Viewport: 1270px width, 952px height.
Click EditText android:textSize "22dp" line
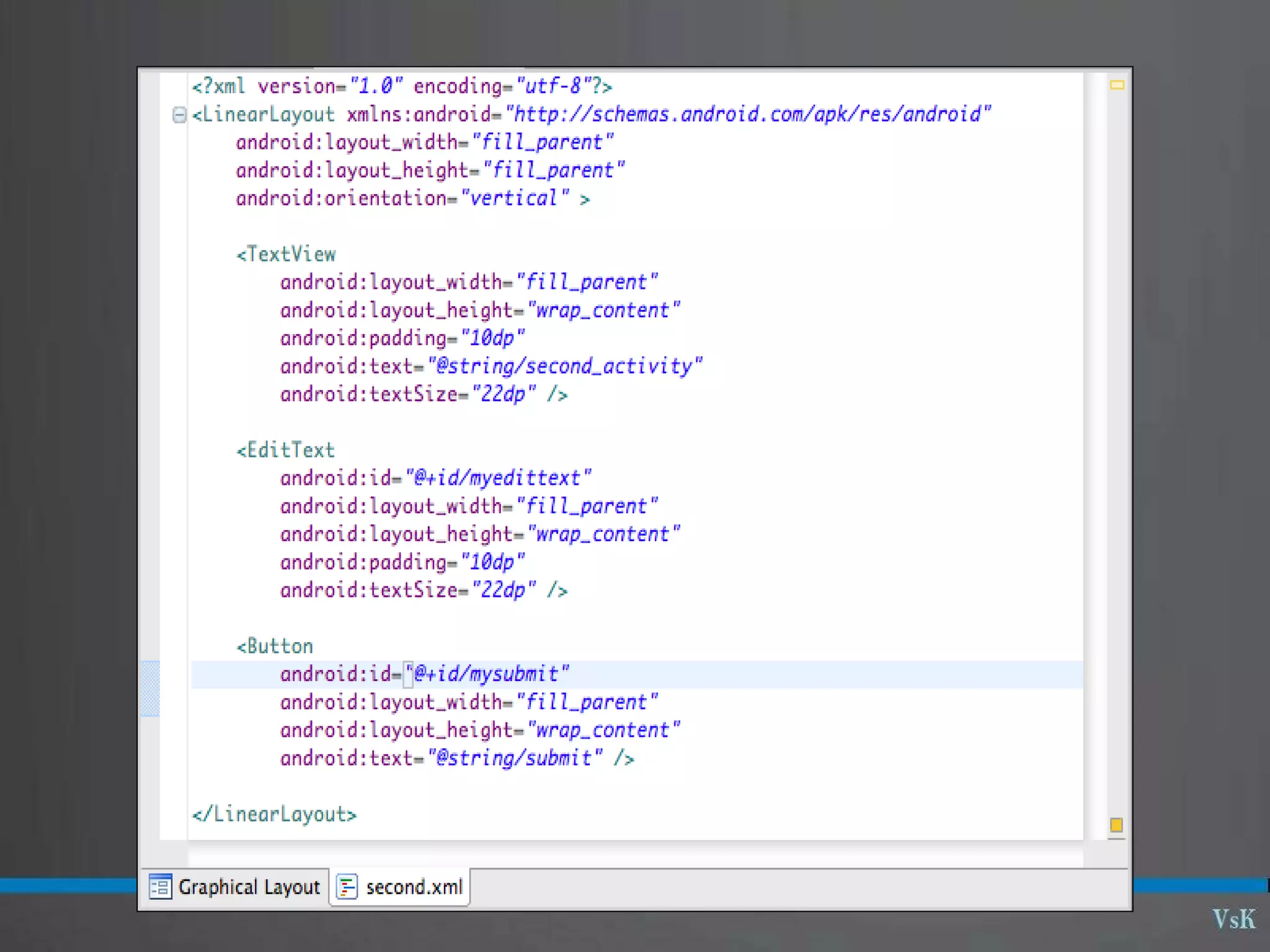click(x=424, y=590)
